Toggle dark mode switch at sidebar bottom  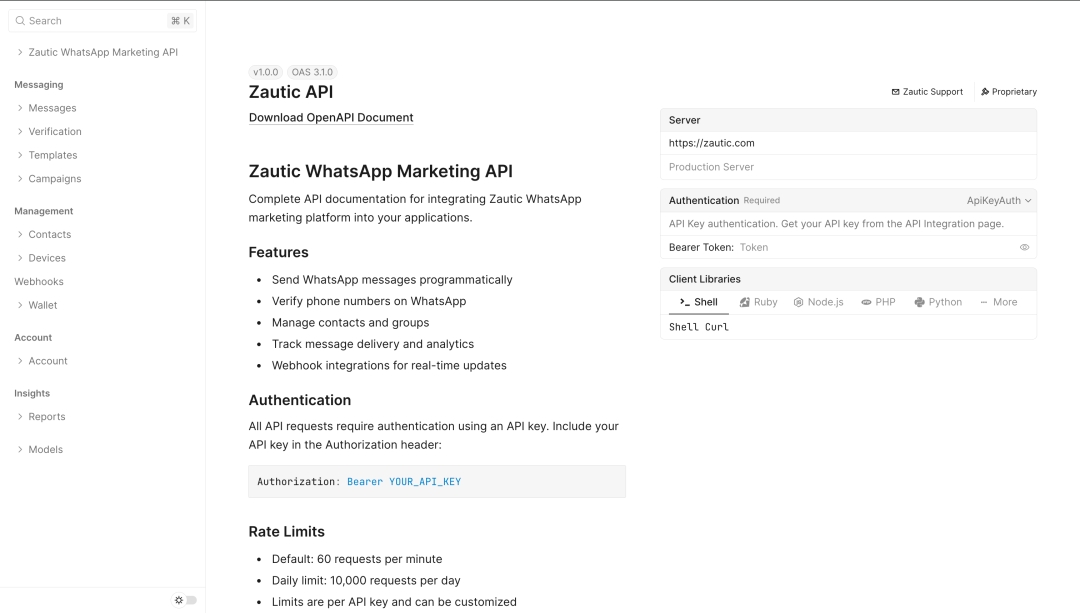[186, 600]
